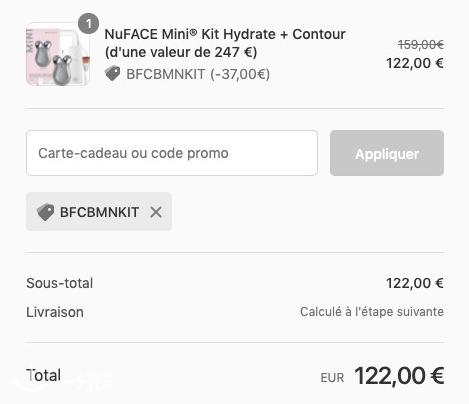Click the Total amount 122,00 €
The width and height of the screenshot is (469, 404).
pyautogui.click(x=399, y=376)
